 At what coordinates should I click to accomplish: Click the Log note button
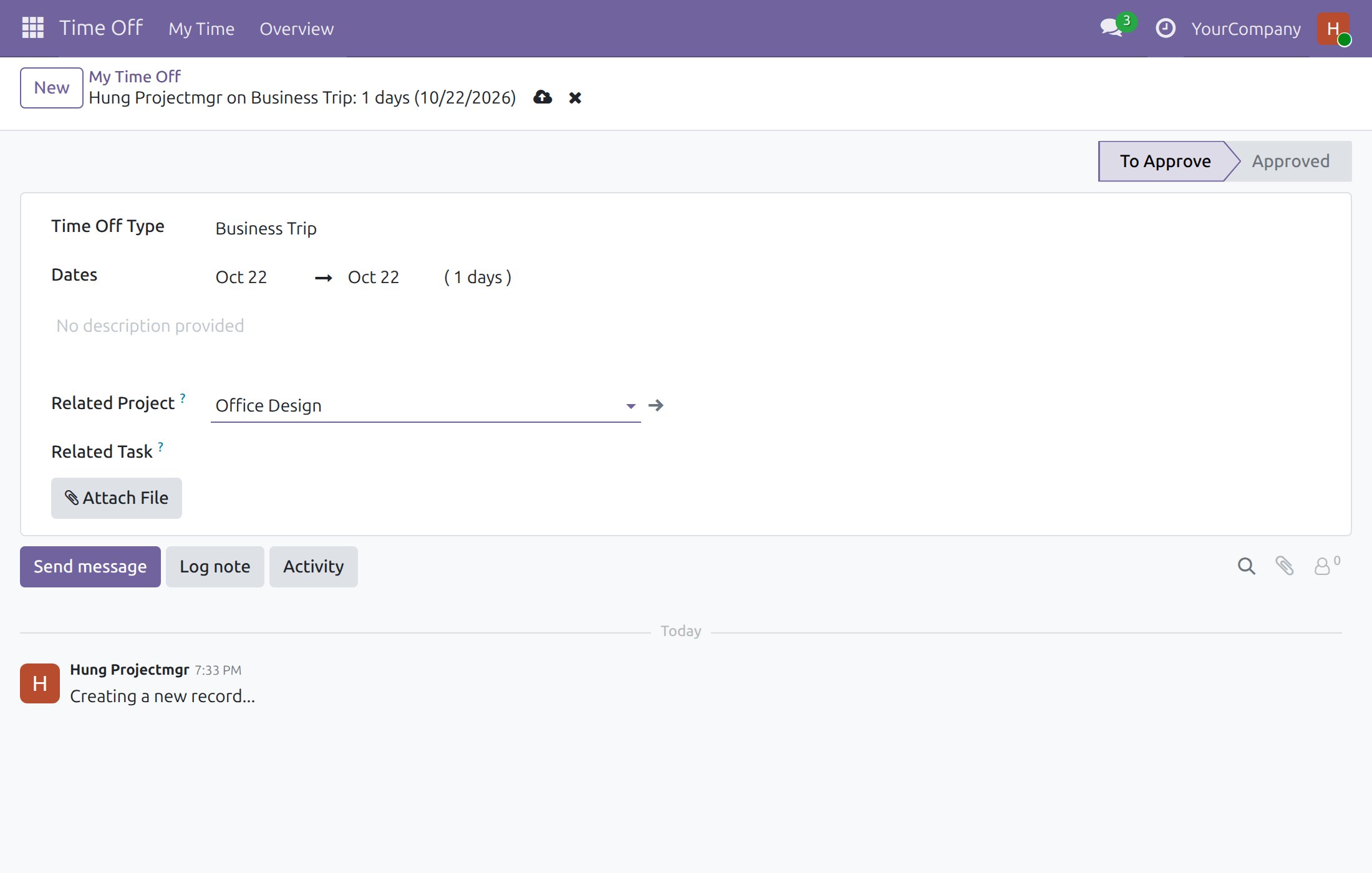pos(215,567)
